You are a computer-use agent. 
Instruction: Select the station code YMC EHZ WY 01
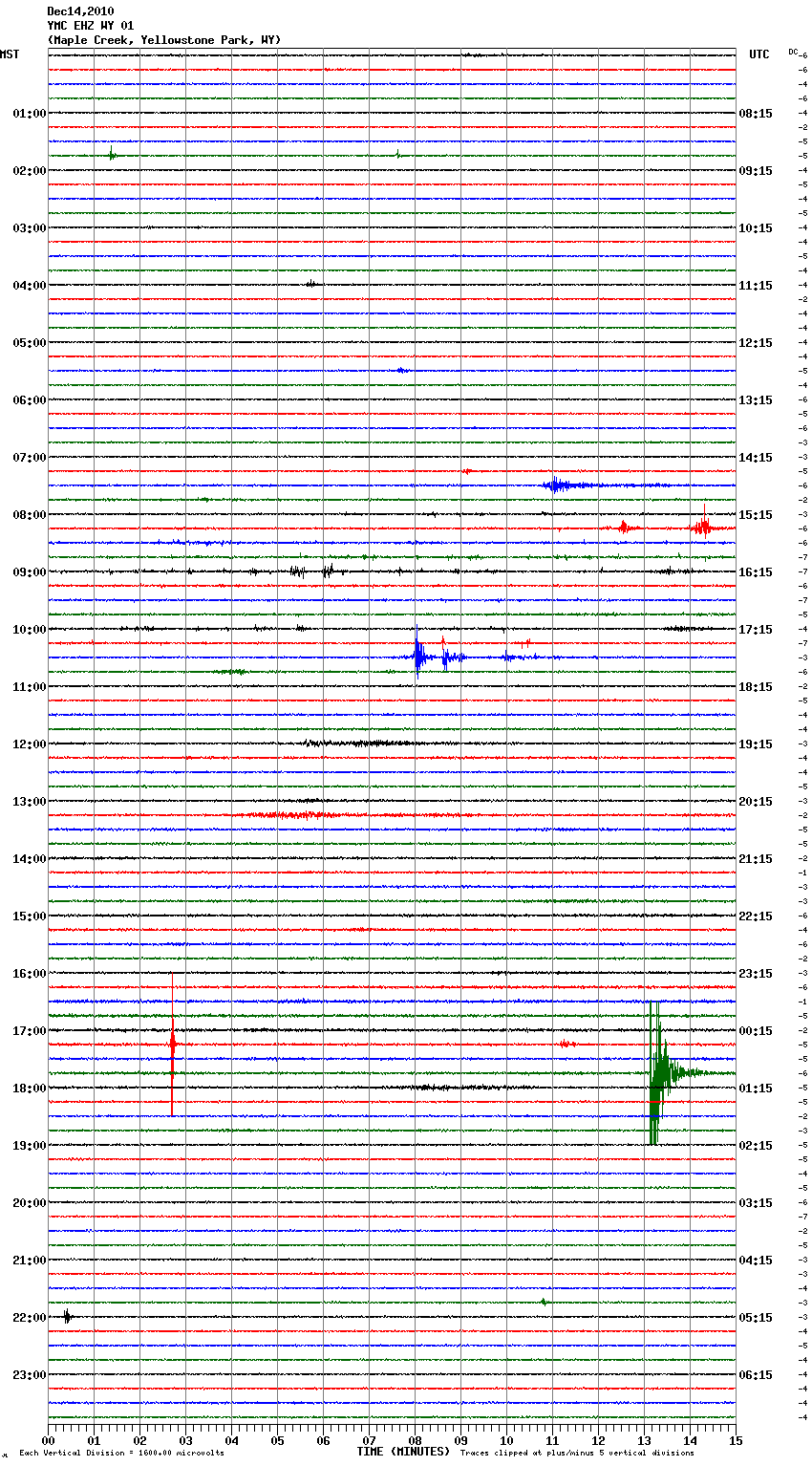click(91, 26)
